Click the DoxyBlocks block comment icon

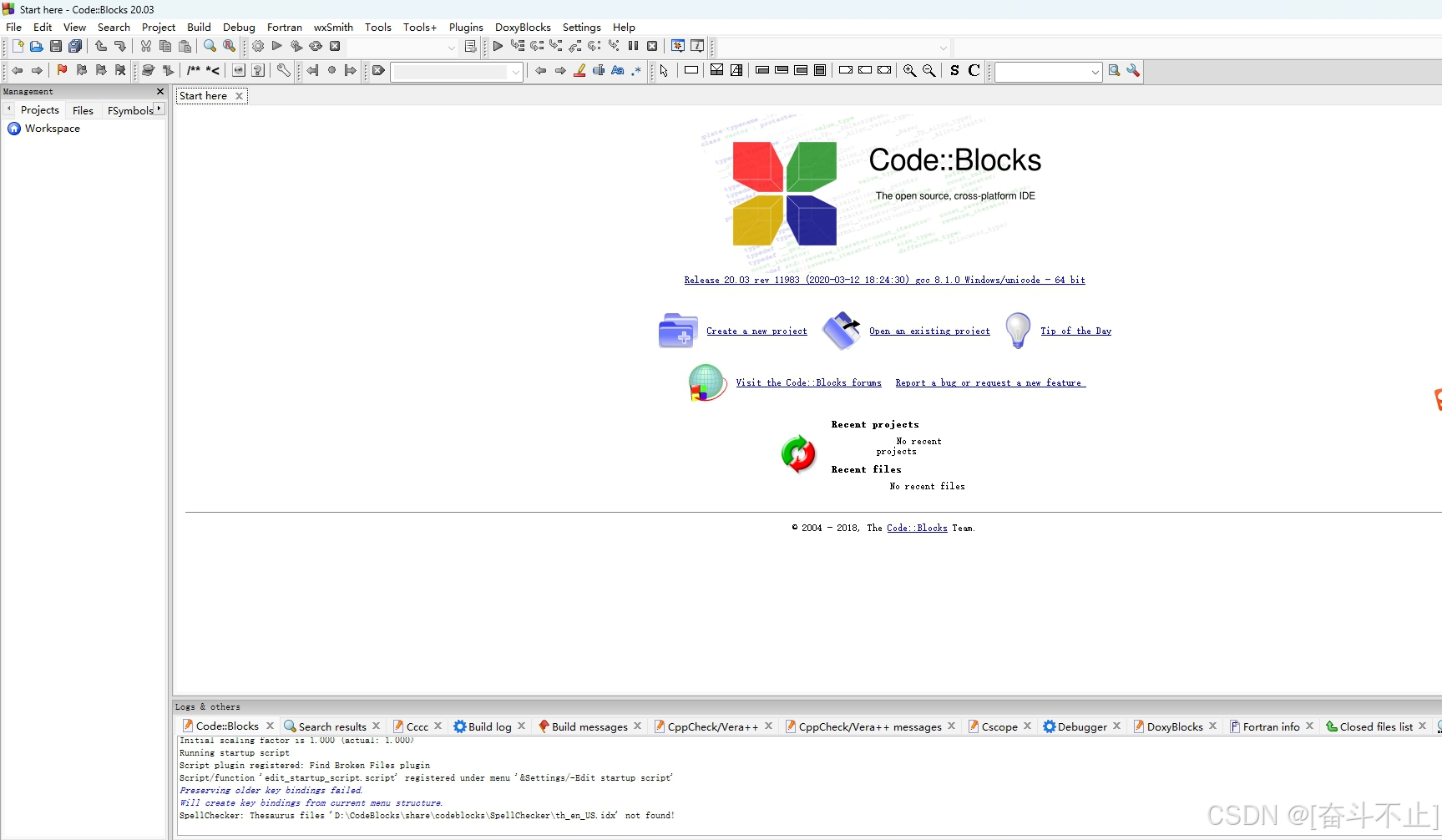point(194,71)
